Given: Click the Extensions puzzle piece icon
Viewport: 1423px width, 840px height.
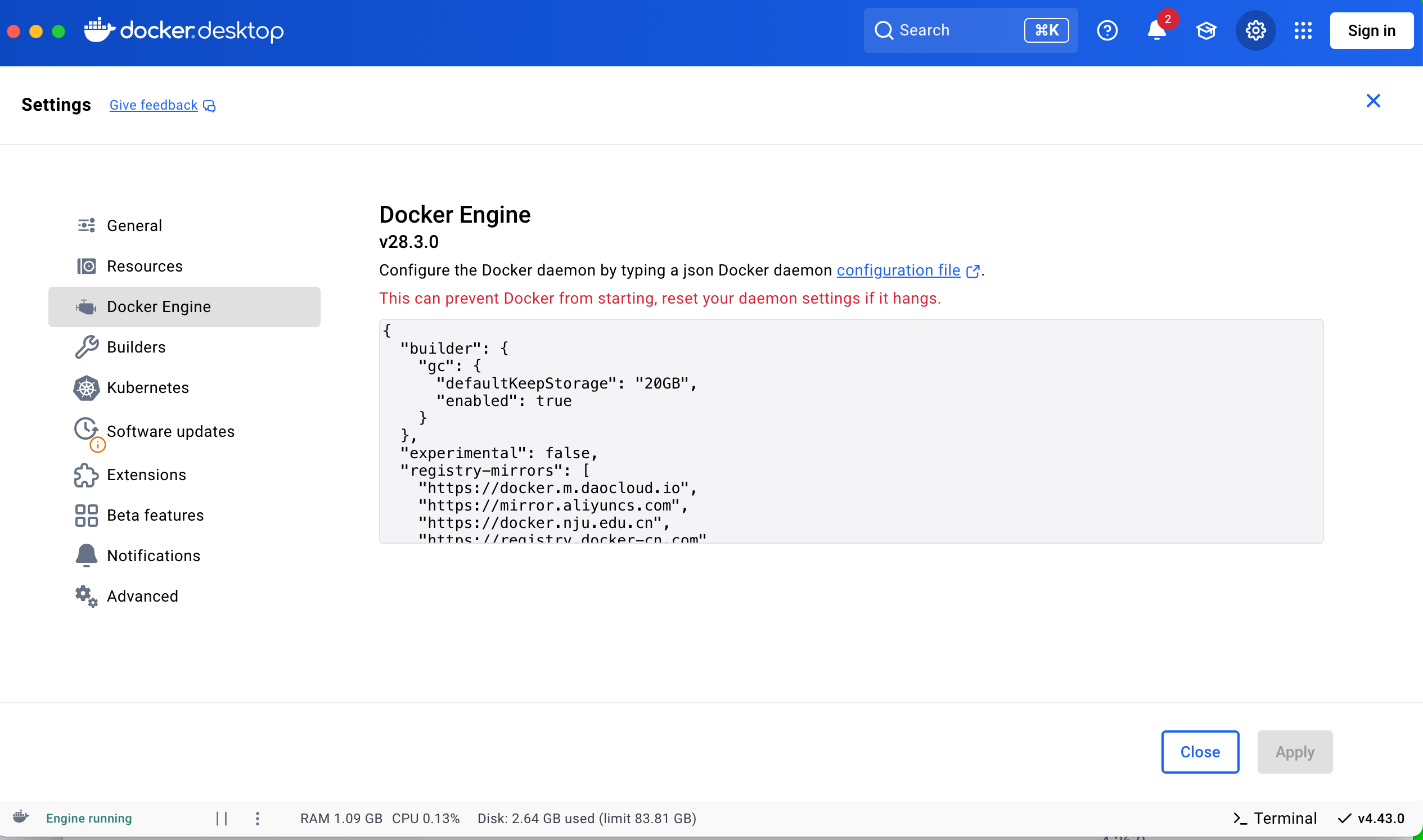Looking at the screenshot, I should [87, 475].
